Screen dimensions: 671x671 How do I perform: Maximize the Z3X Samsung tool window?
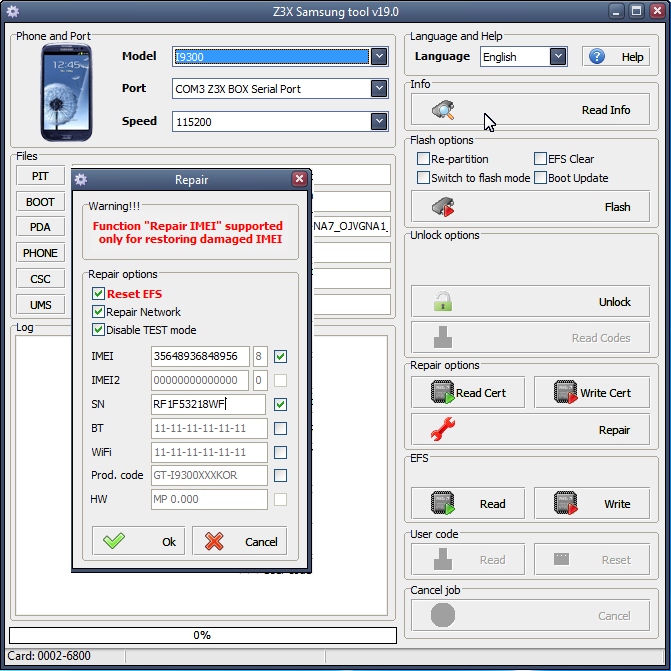(637, 12)
